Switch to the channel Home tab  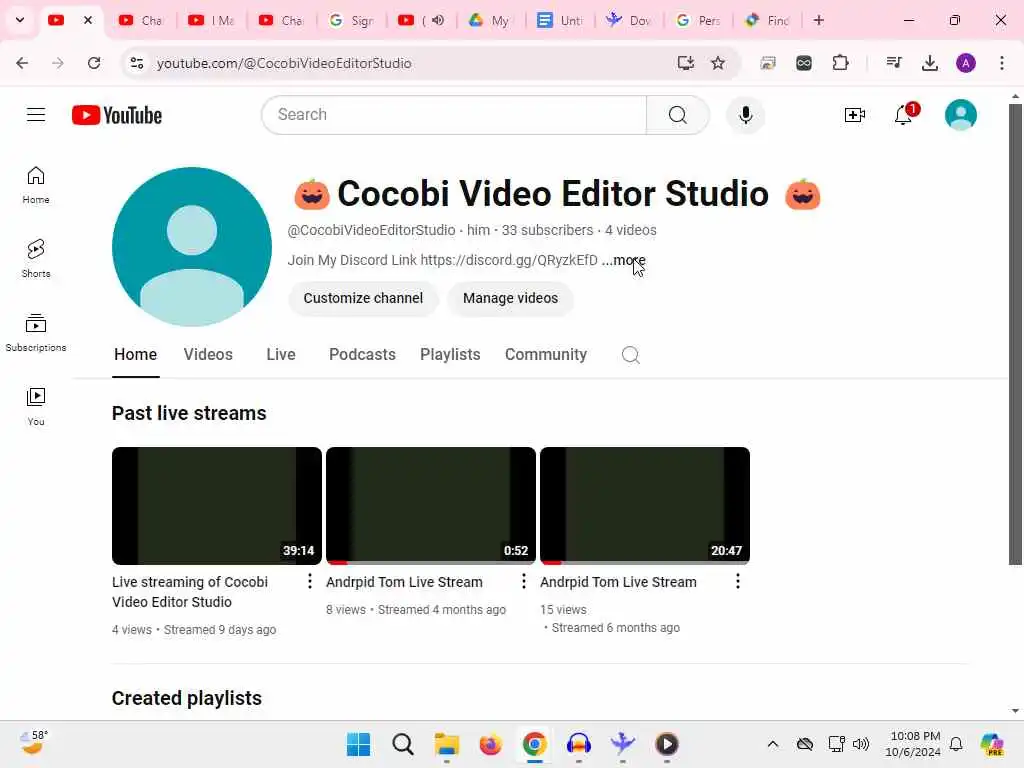(x=136, y=355)
